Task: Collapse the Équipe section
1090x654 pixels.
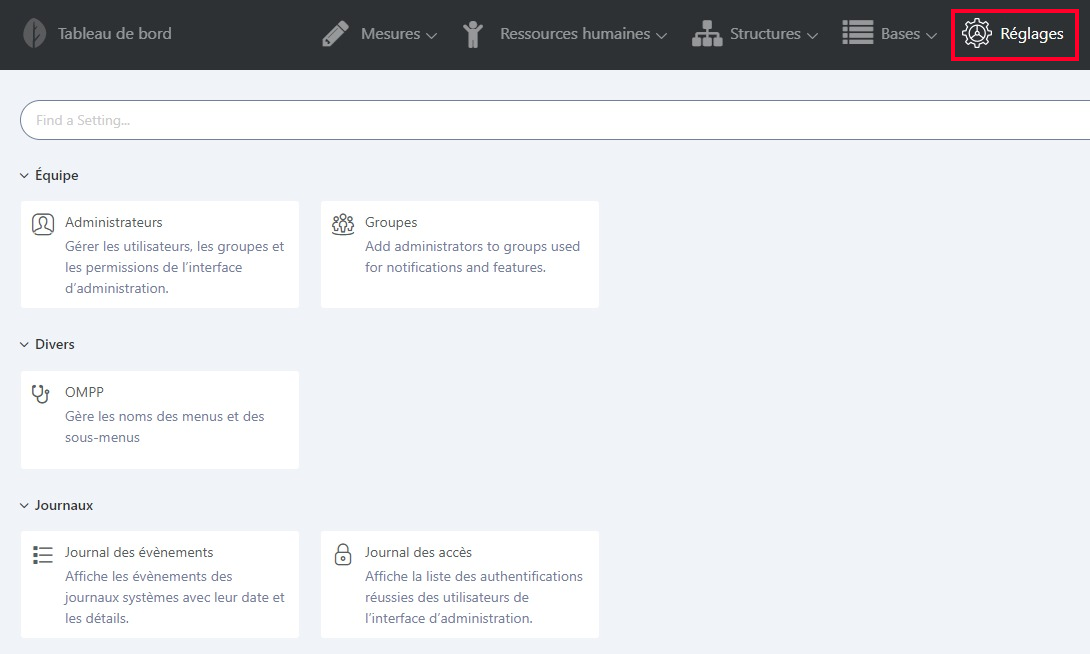Action: [x=25, y=176]
